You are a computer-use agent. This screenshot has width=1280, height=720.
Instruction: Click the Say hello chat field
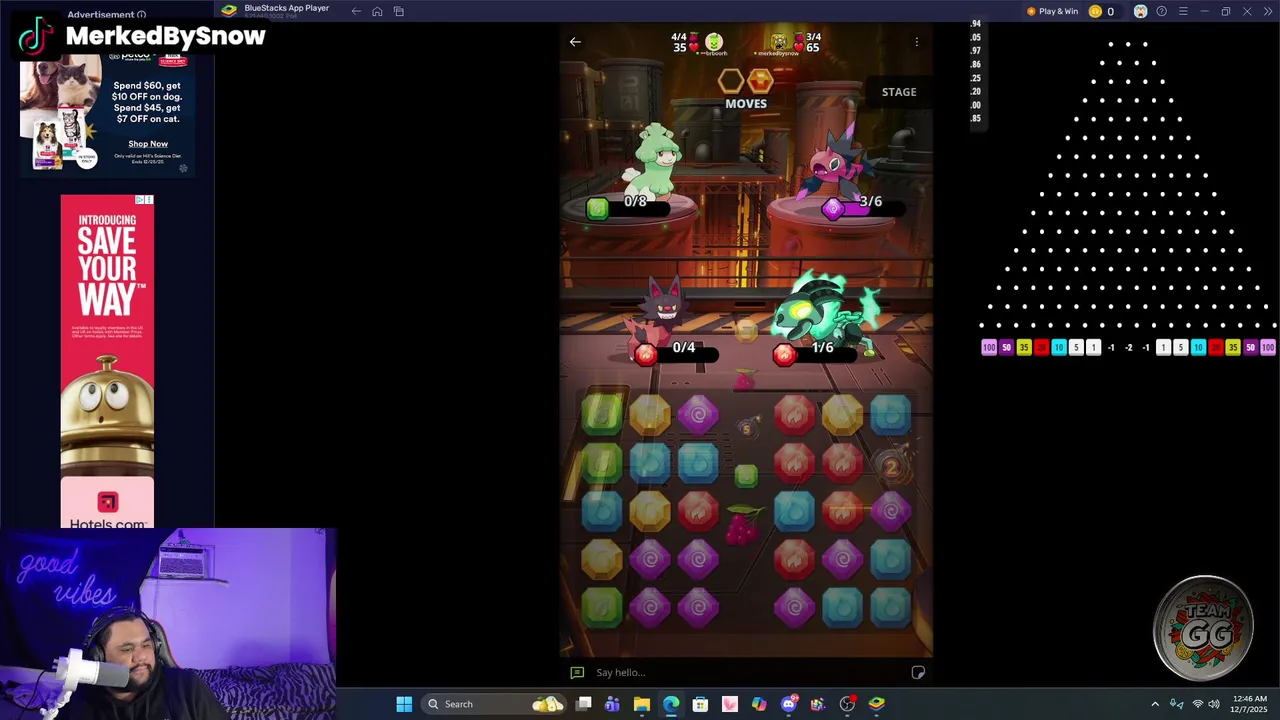tap(746, 672)
